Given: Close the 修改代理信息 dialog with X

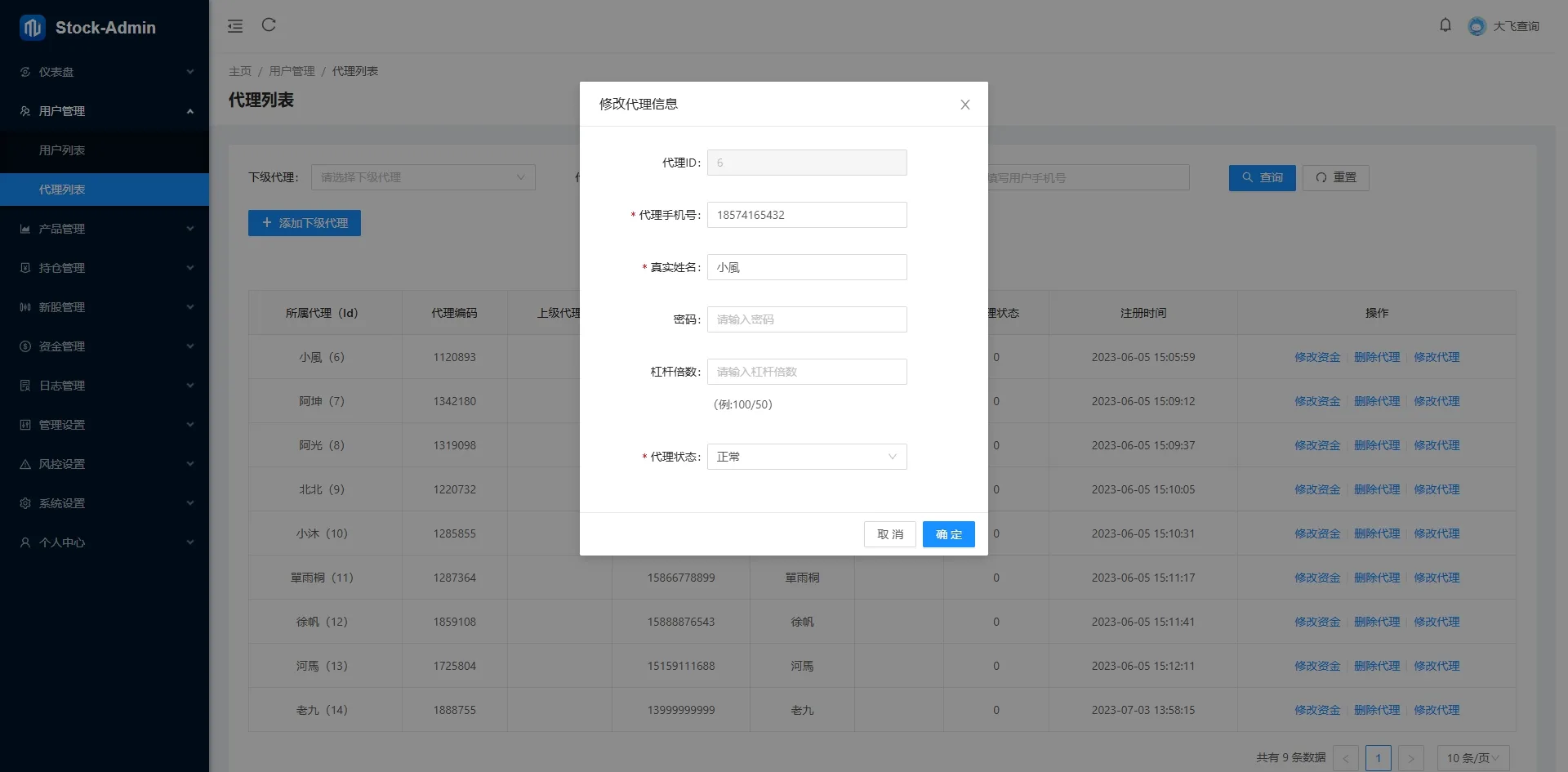Looking at the screenshot, I should click(x=964, y=105).
